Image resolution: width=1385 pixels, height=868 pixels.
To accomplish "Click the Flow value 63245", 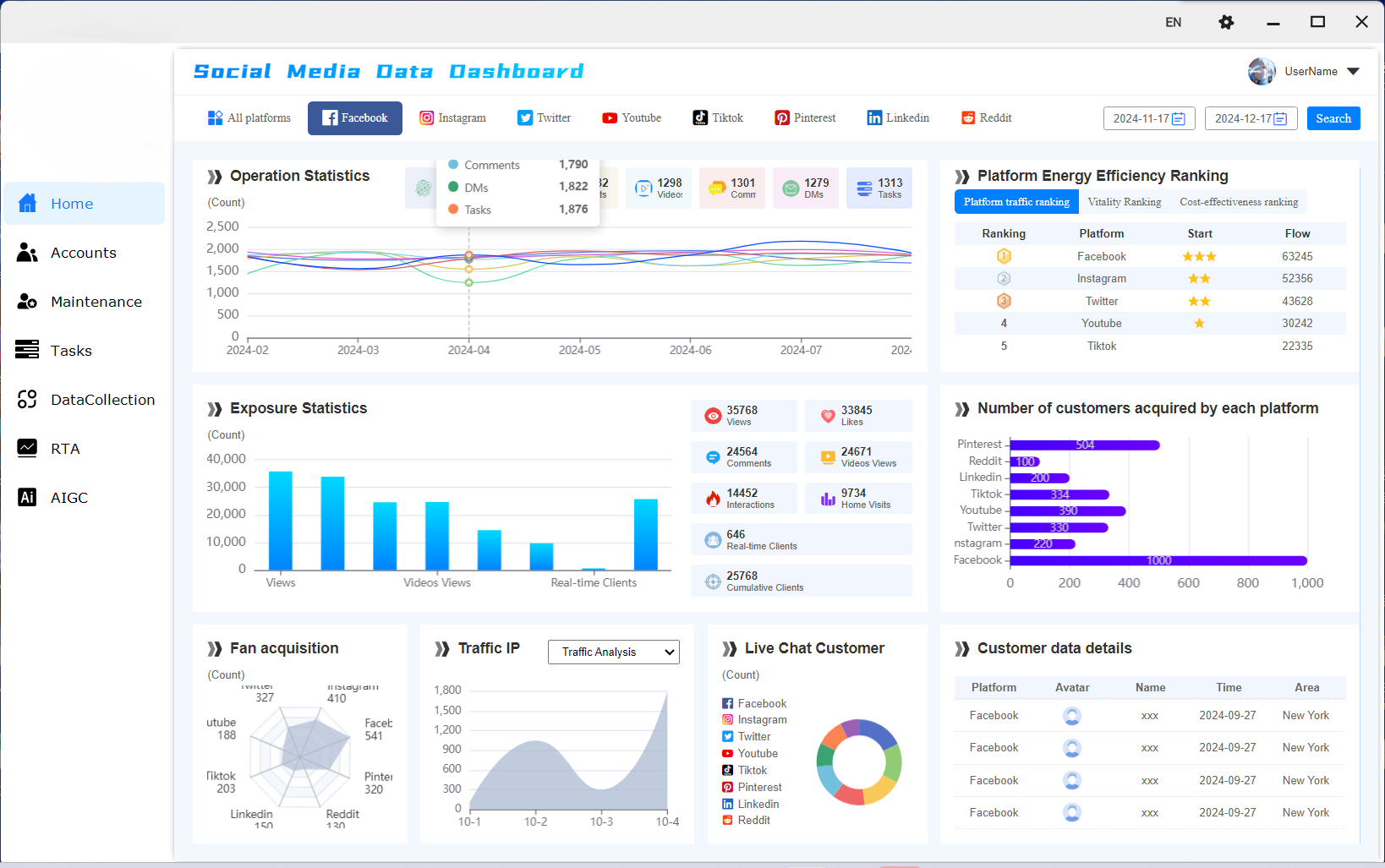I will (x=1297, y=256).
